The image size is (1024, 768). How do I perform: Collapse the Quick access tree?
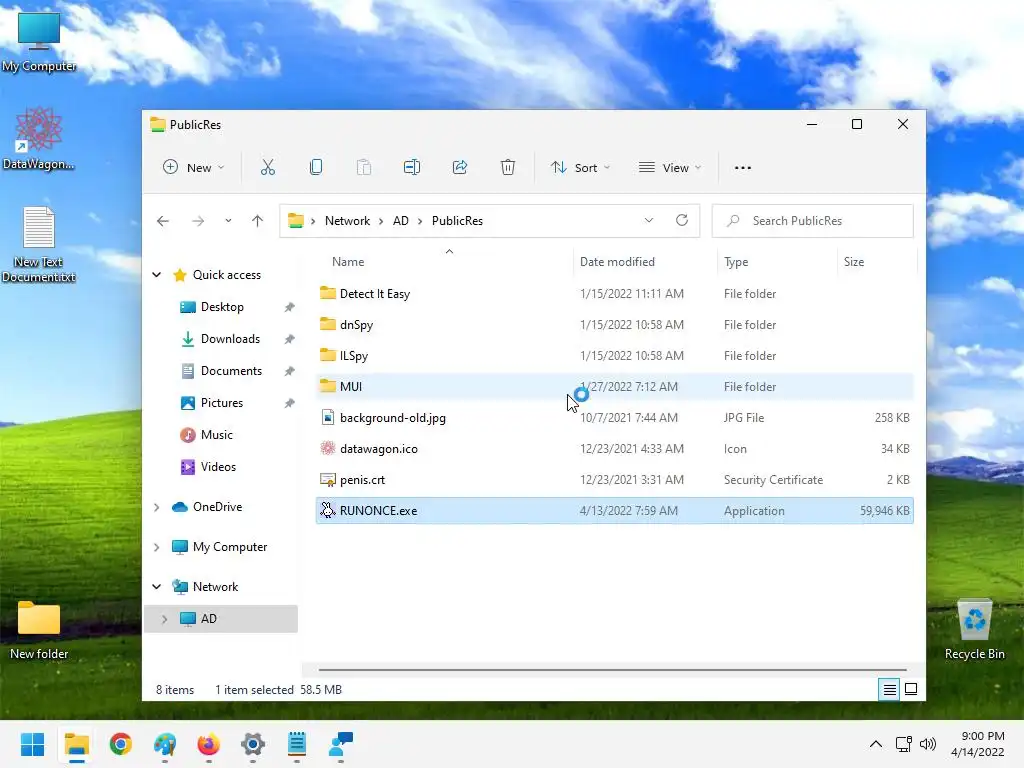tap(157, 275)
